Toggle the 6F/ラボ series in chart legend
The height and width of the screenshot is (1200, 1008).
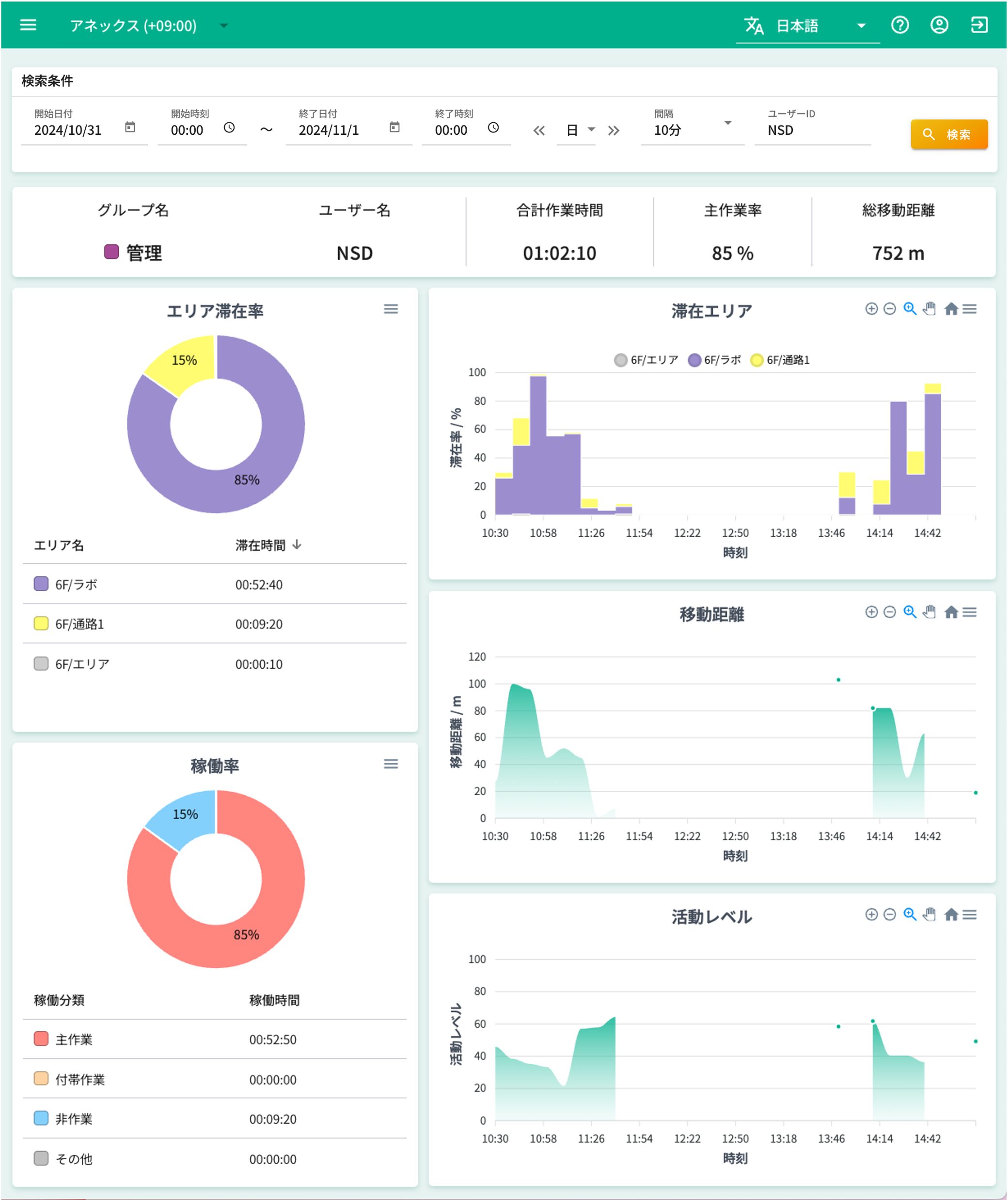coord(717,360)
